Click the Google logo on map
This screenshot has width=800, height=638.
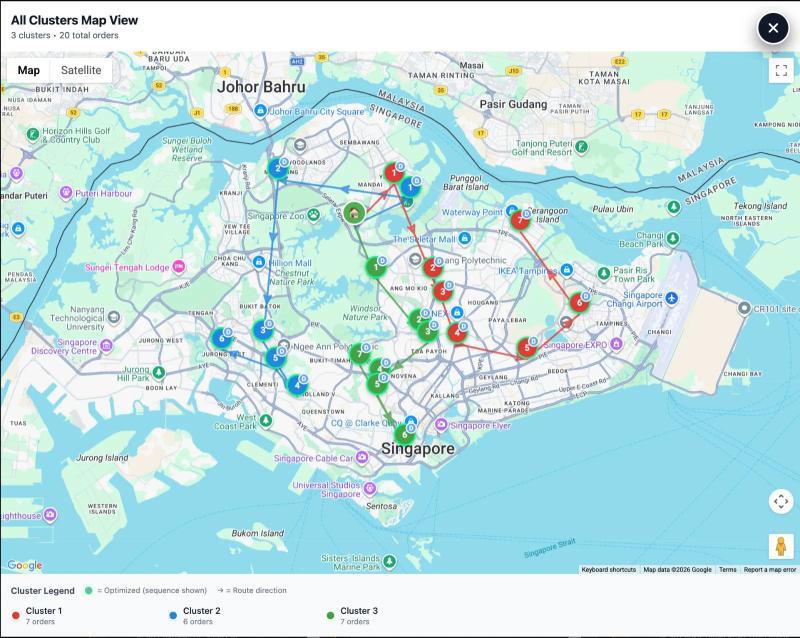pos(25,565)
